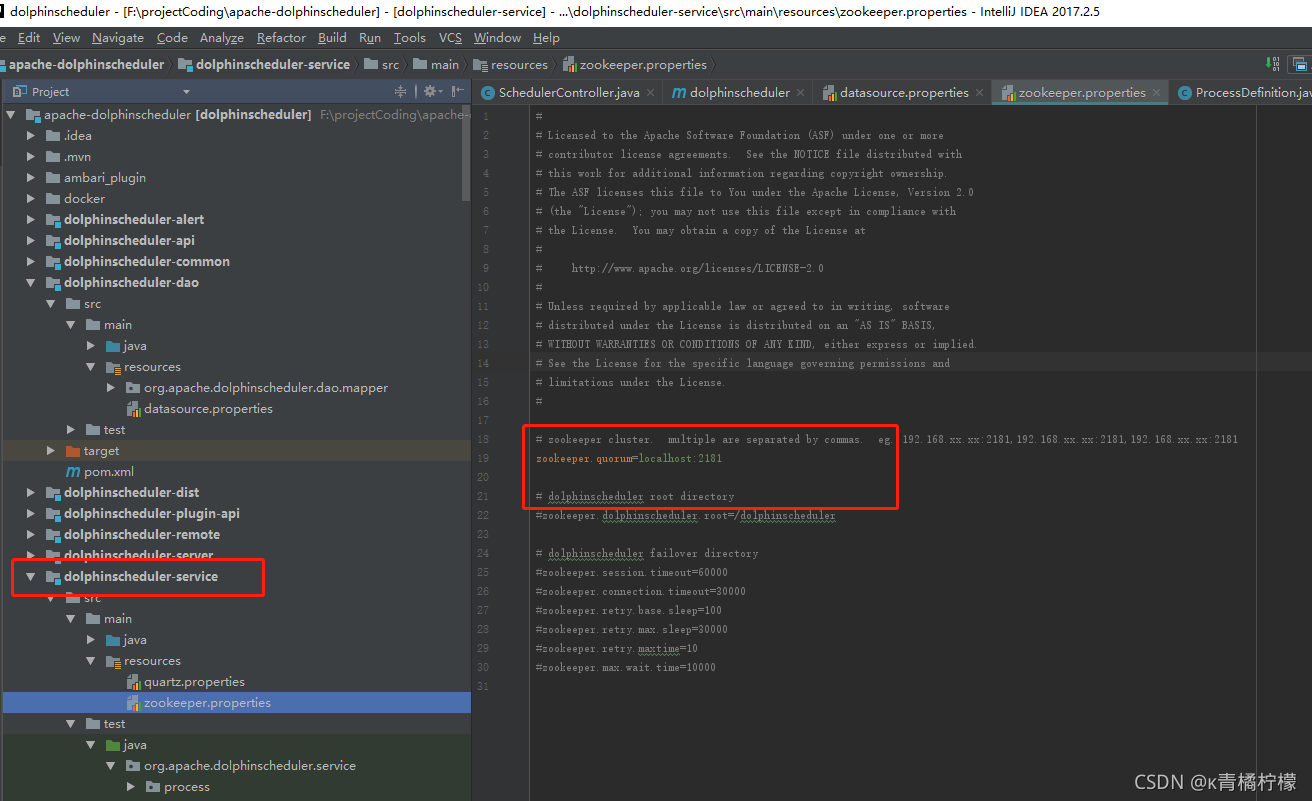Expand org.apache.dolphinscheduler.dao.mapper package

tap(111, 387)
